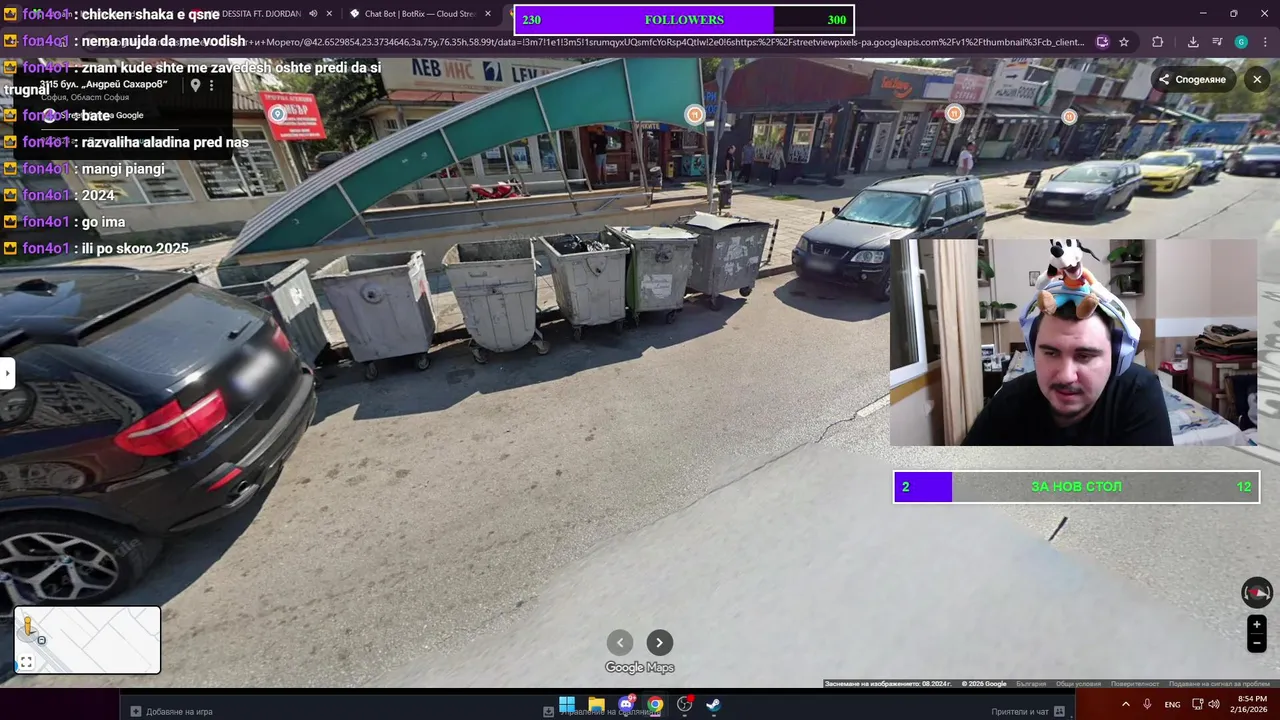Show hidden system tray icons chevron
This screenshot has height=720, width=1280.
point(1126,704)
